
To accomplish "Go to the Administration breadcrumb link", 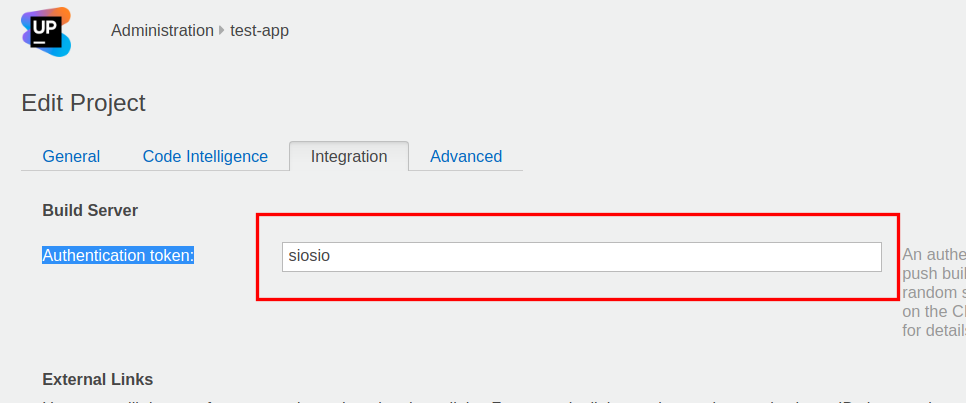I will coord(162,30).
